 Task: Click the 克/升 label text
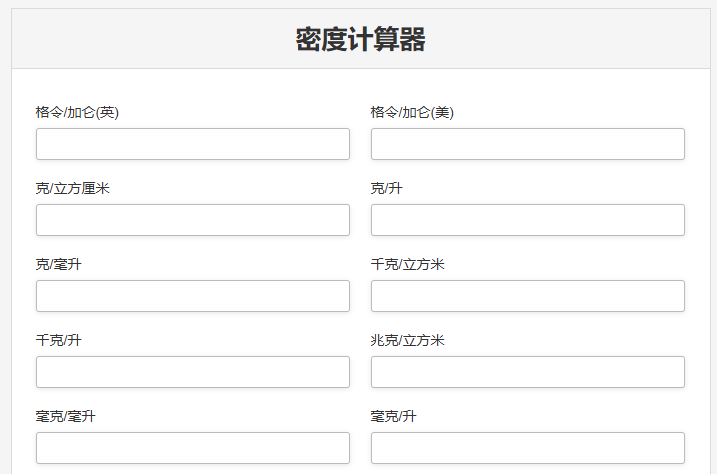pyautogui.click(x=387, y=188)
